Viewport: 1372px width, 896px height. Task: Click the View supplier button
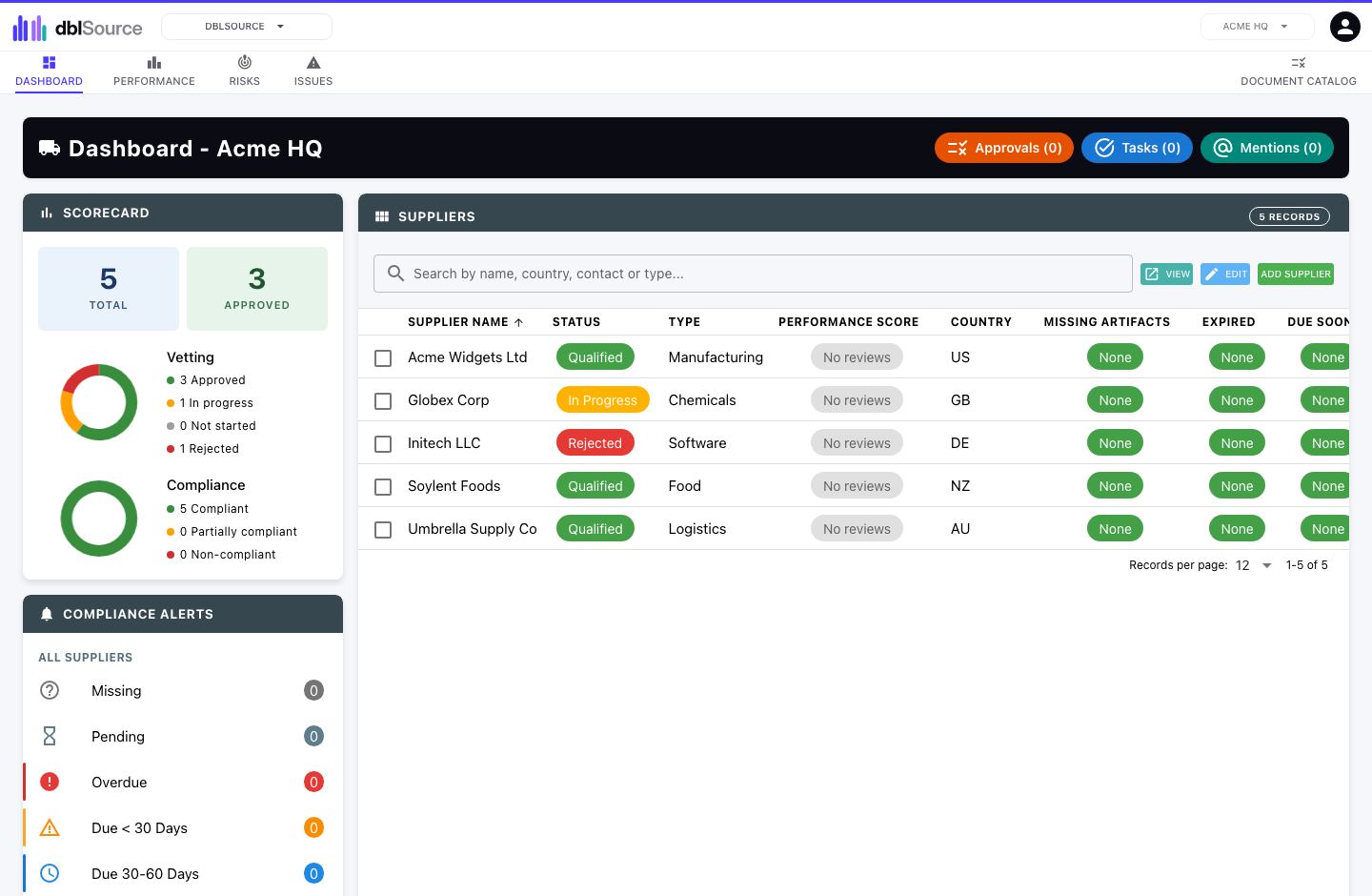pos(1166,275)
